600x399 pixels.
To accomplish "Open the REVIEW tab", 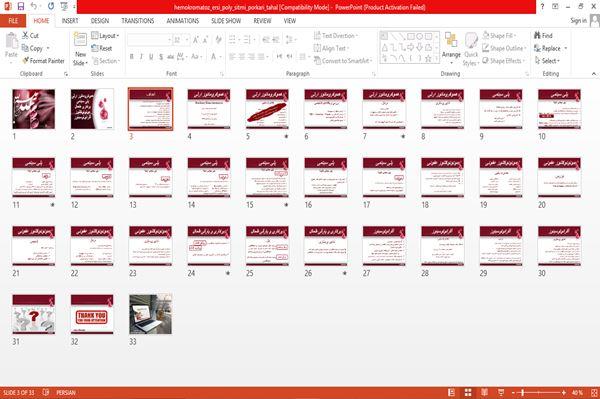I will 262,21.
